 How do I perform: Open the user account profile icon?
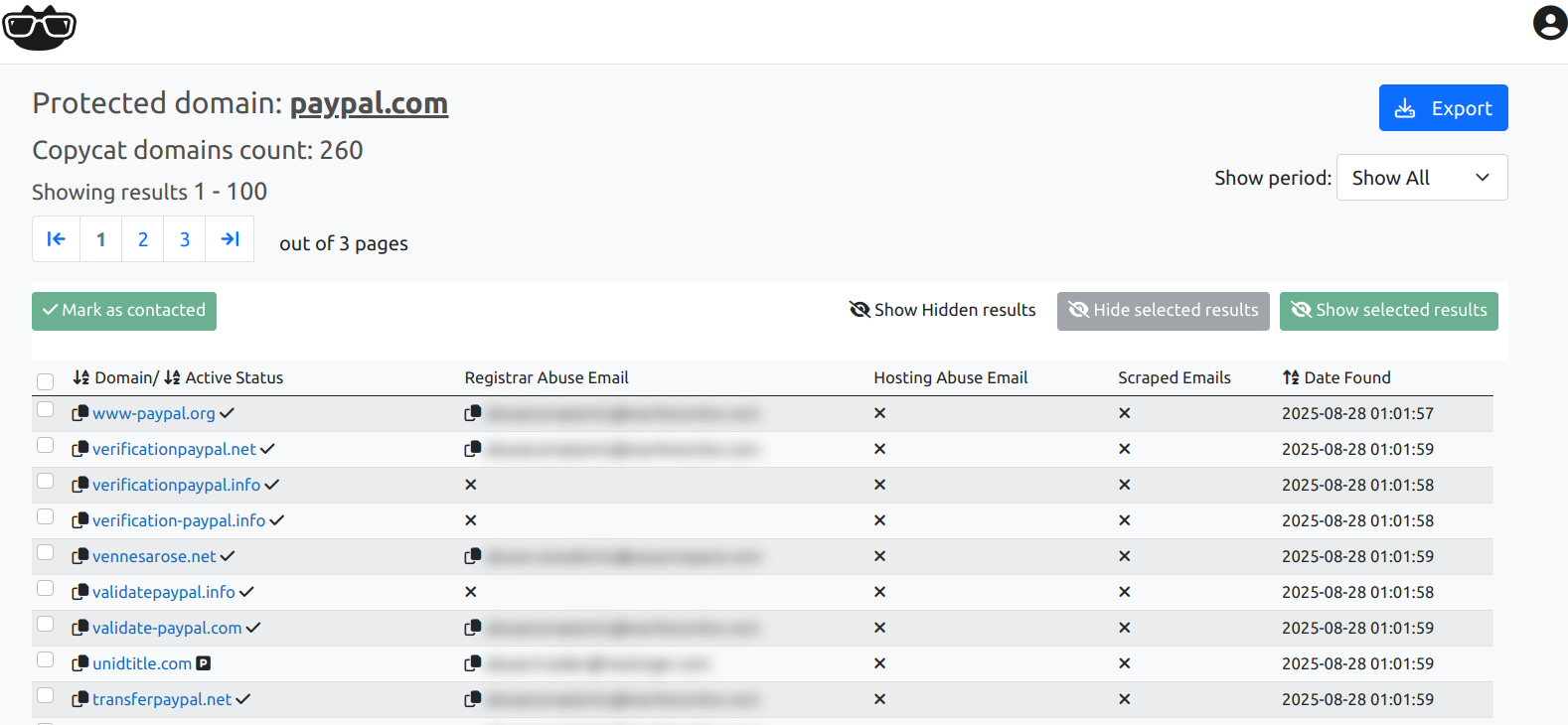pyautogui.click(x=1549, y=23)
